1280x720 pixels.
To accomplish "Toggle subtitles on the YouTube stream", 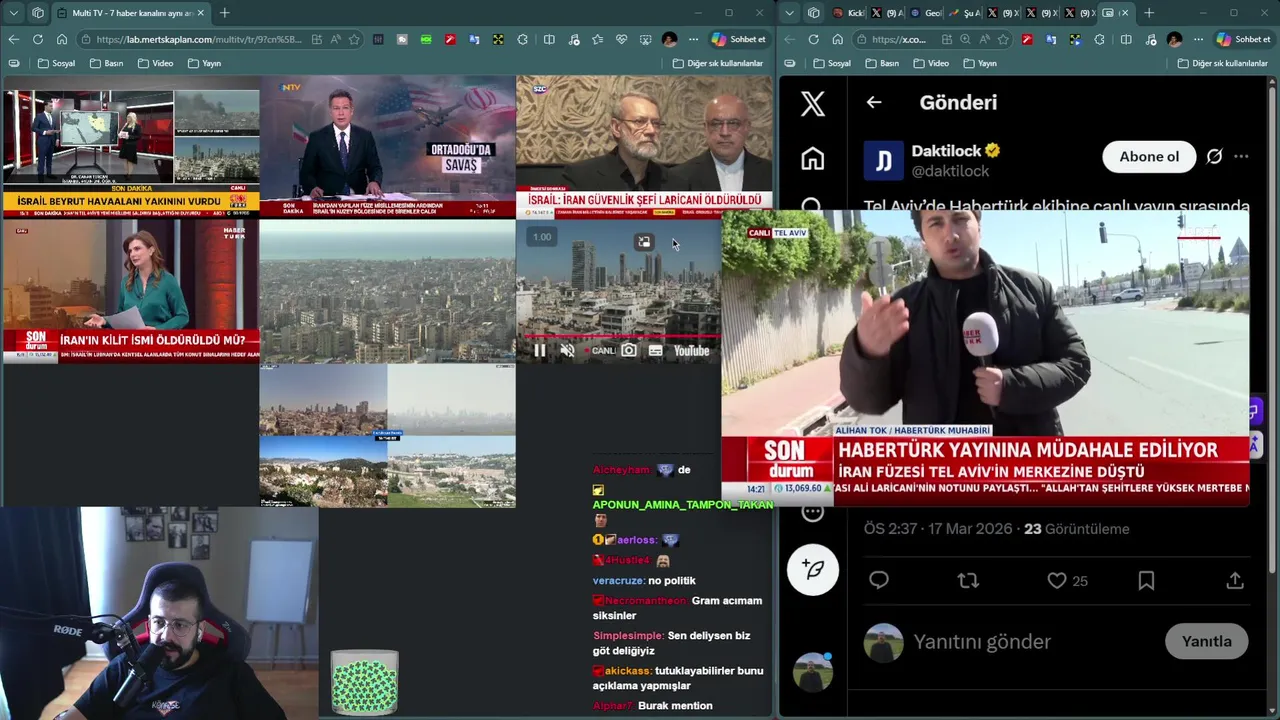I will coord(656,350).
